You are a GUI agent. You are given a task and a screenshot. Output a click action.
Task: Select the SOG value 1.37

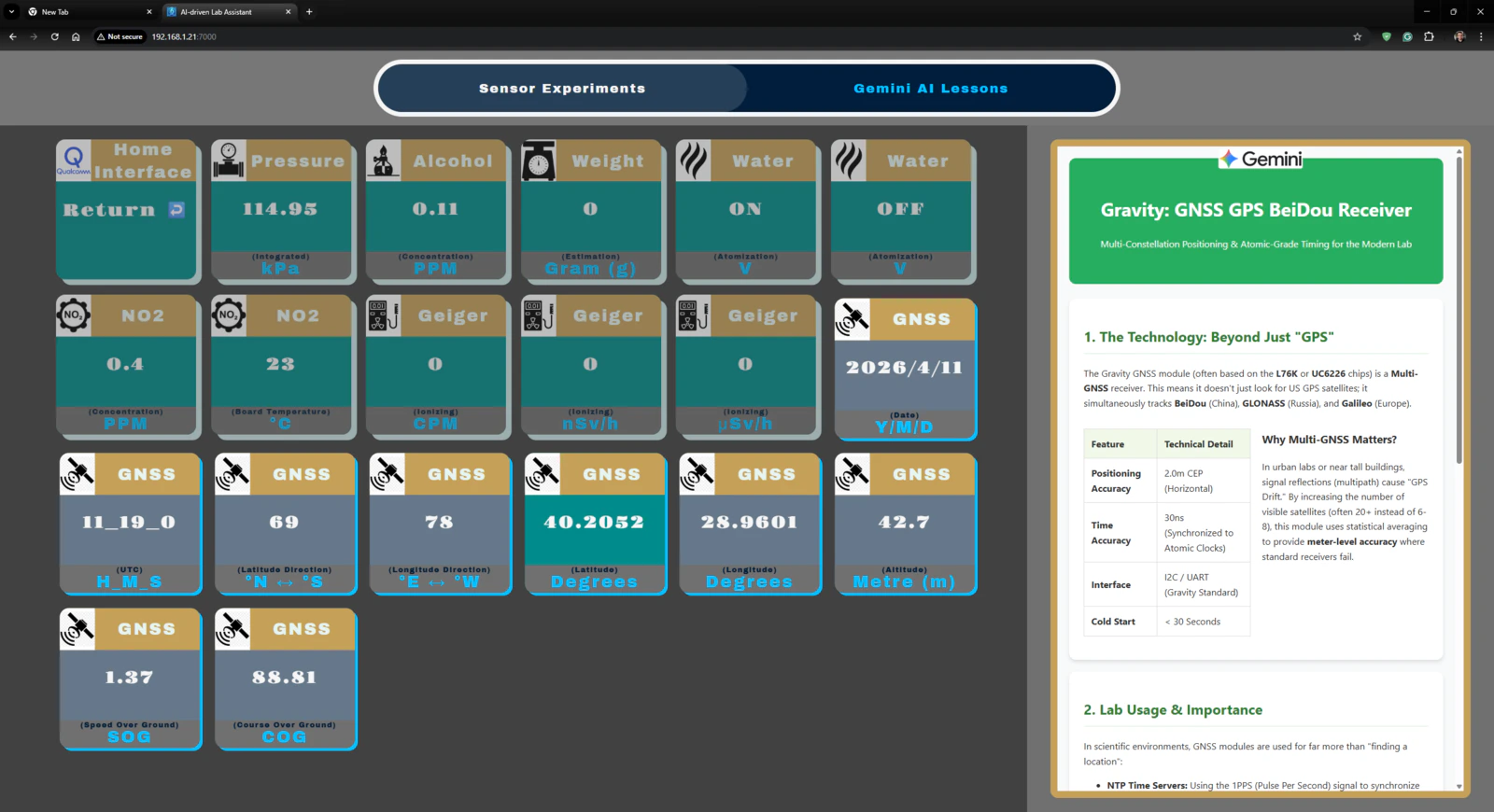pyautogui.click(x=129, y=678)
